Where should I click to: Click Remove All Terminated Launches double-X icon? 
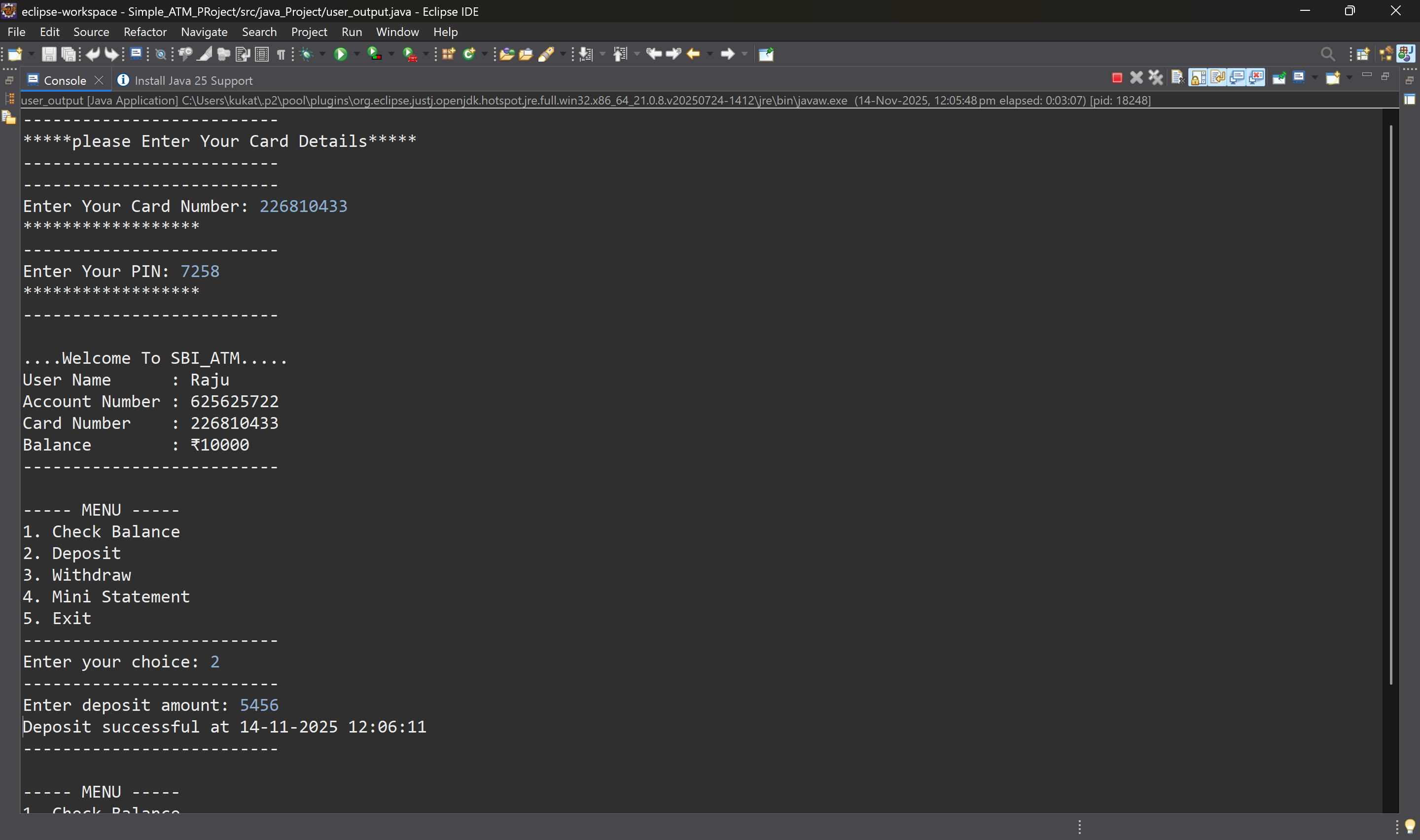pos(1156,77)
